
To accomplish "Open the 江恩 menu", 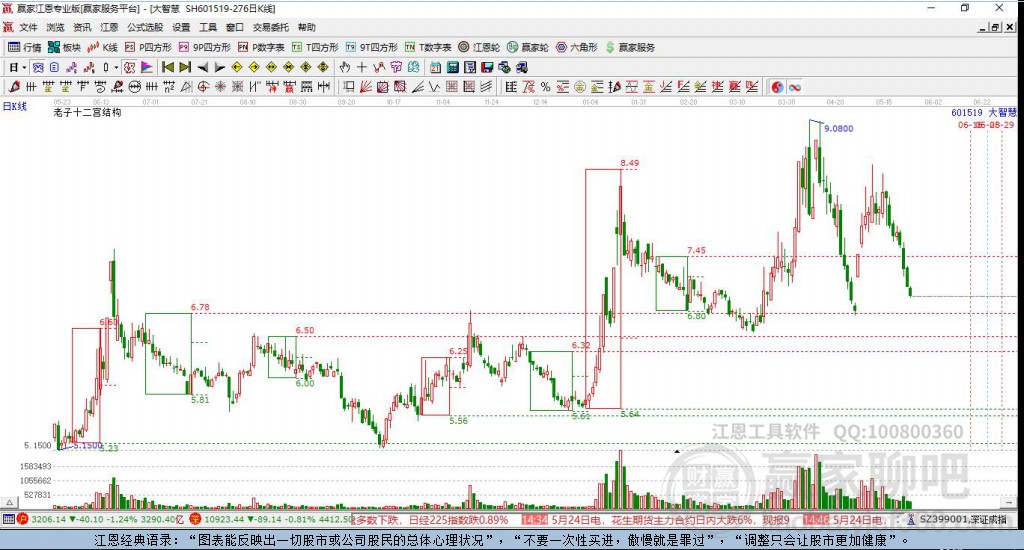I will coord(109,27).
